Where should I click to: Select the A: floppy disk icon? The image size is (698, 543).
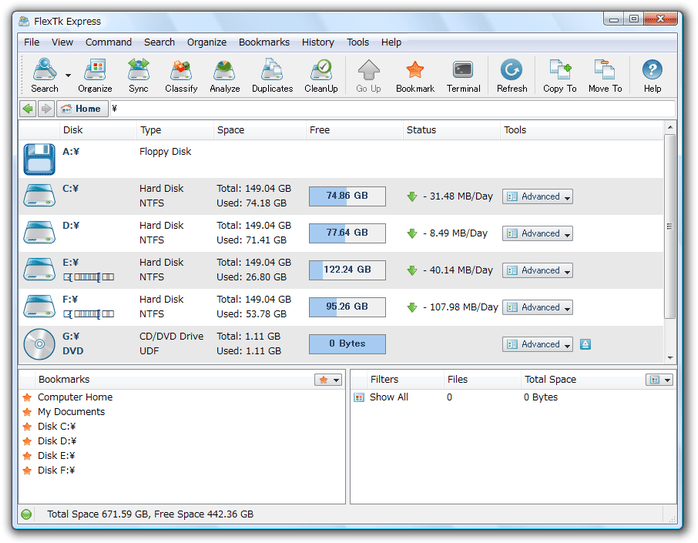click(39, 159)
